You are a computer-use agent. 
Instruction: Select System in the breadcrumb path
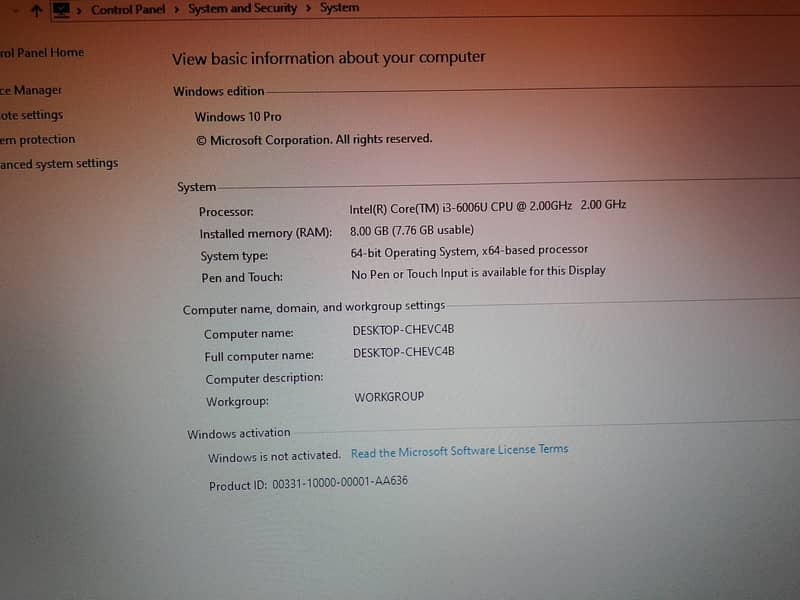pos(339,8)
